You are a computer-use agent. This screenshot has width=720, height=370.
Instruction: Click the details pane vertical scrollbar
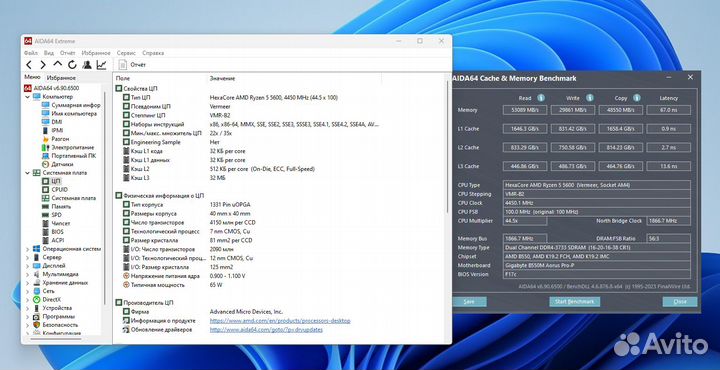pos(448,147)
